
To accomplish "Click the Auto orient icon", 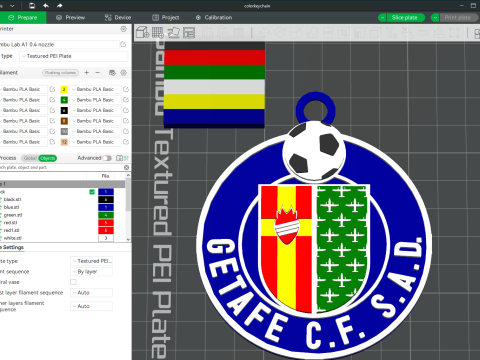I will [174, 32].
